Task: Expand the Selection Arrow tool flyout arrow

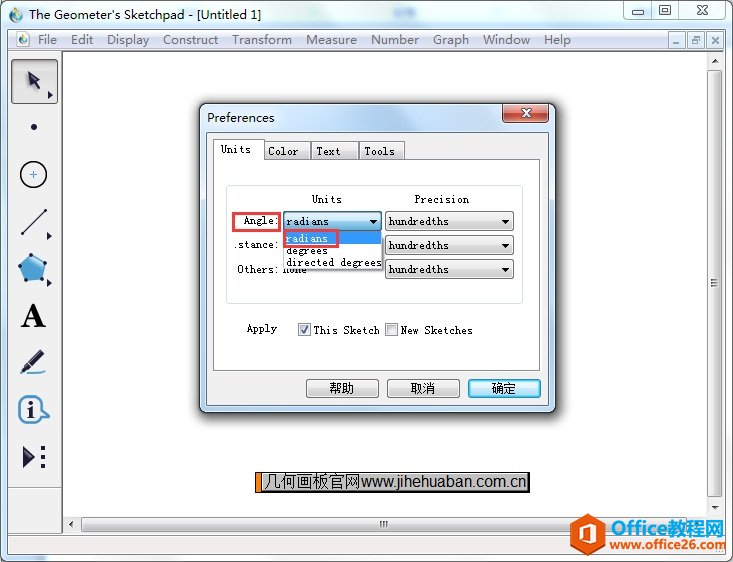Action: pos(50,95)
